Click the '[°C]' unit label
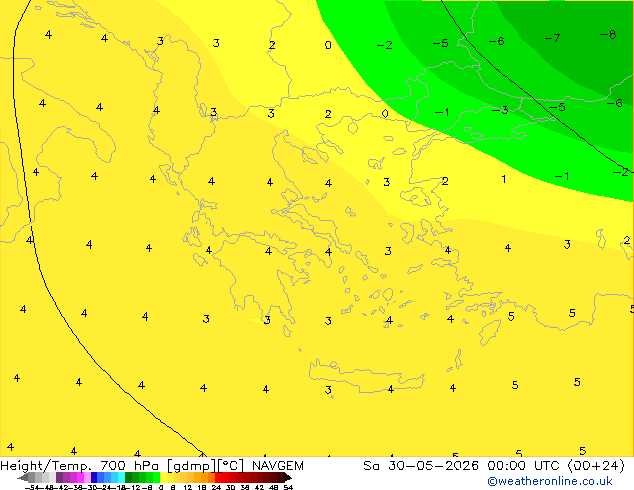This screenshot has height=490, width=634. tap(231, 466)
